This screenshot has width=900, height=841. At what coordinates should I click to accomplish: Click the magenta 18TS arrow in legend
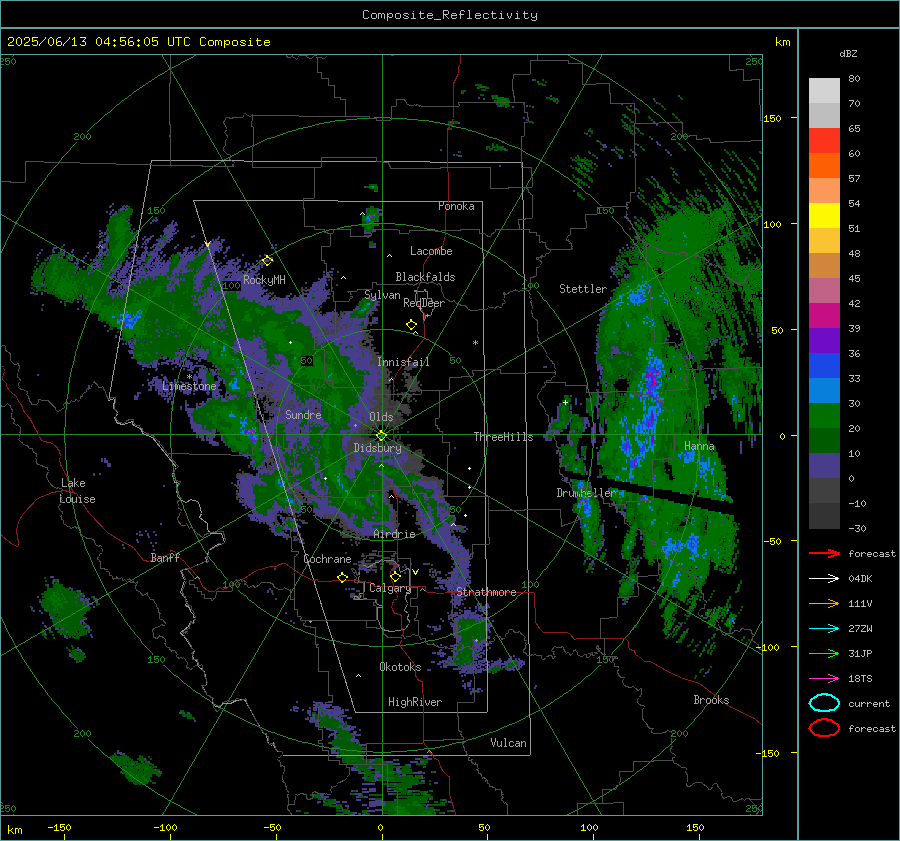point(824,679)
